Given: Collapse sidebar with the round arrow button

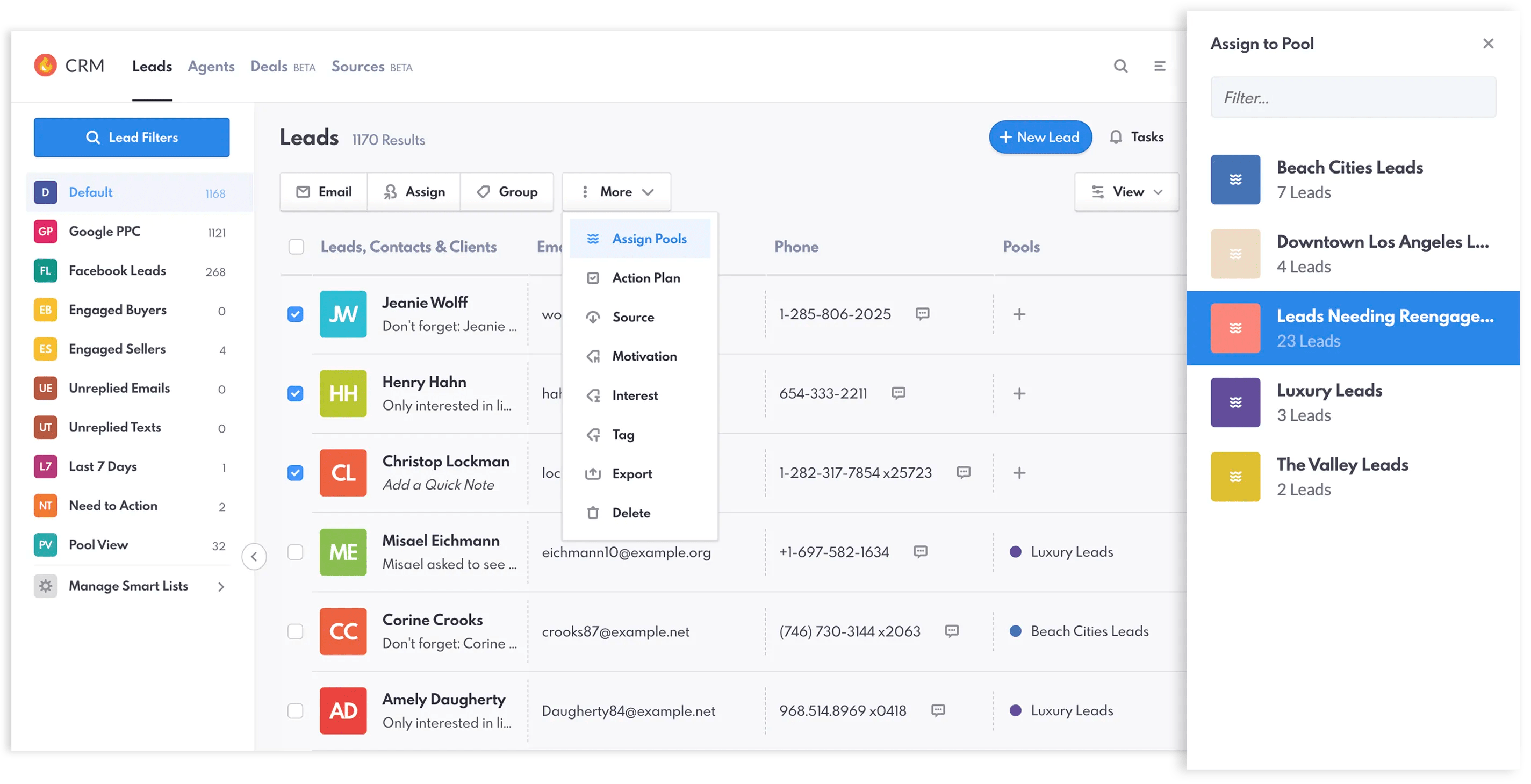Looking at the screenshot, I should click(254, 557).
